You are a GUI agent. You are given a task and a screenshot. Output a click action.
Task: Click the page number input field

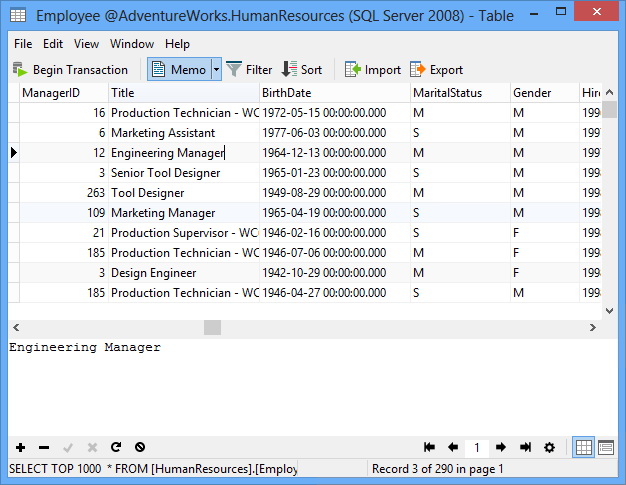[477, 448]
